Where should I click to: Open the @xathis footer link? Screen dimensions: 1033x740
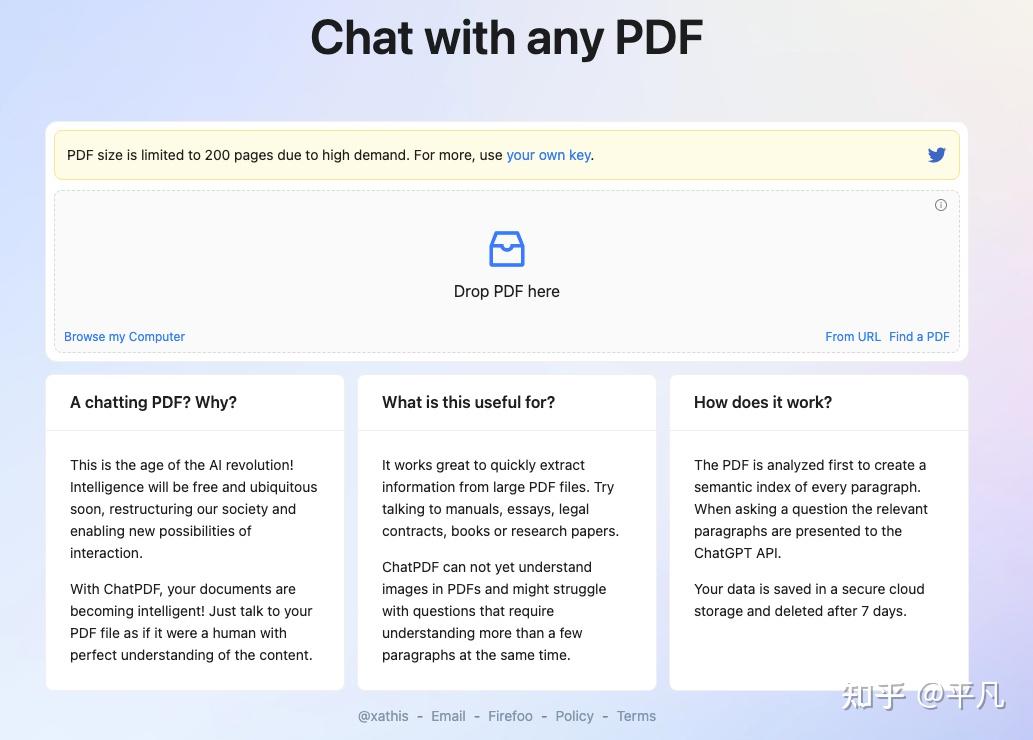click(383, 716)
